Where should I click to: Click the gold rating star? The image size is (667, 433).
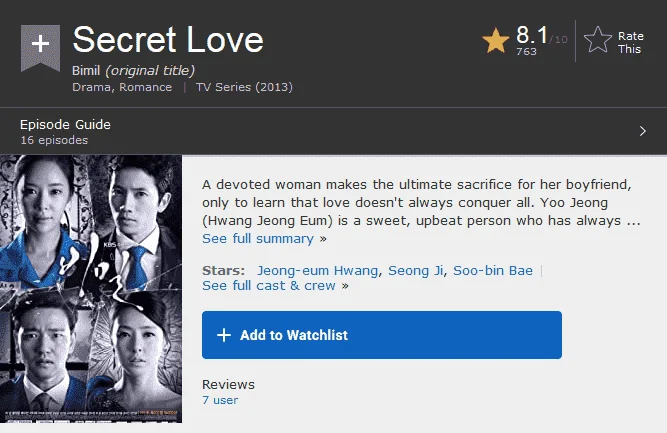496,41
